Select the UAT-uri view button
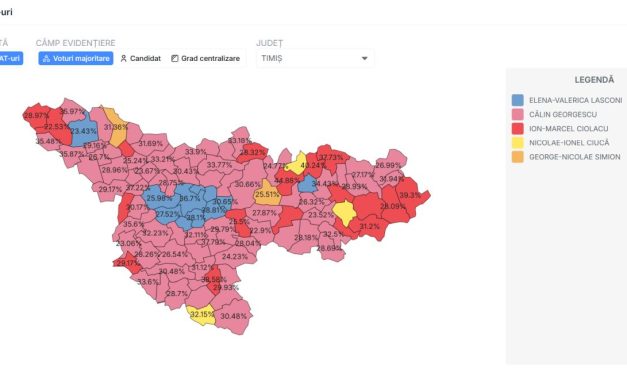 pos(10,58)
